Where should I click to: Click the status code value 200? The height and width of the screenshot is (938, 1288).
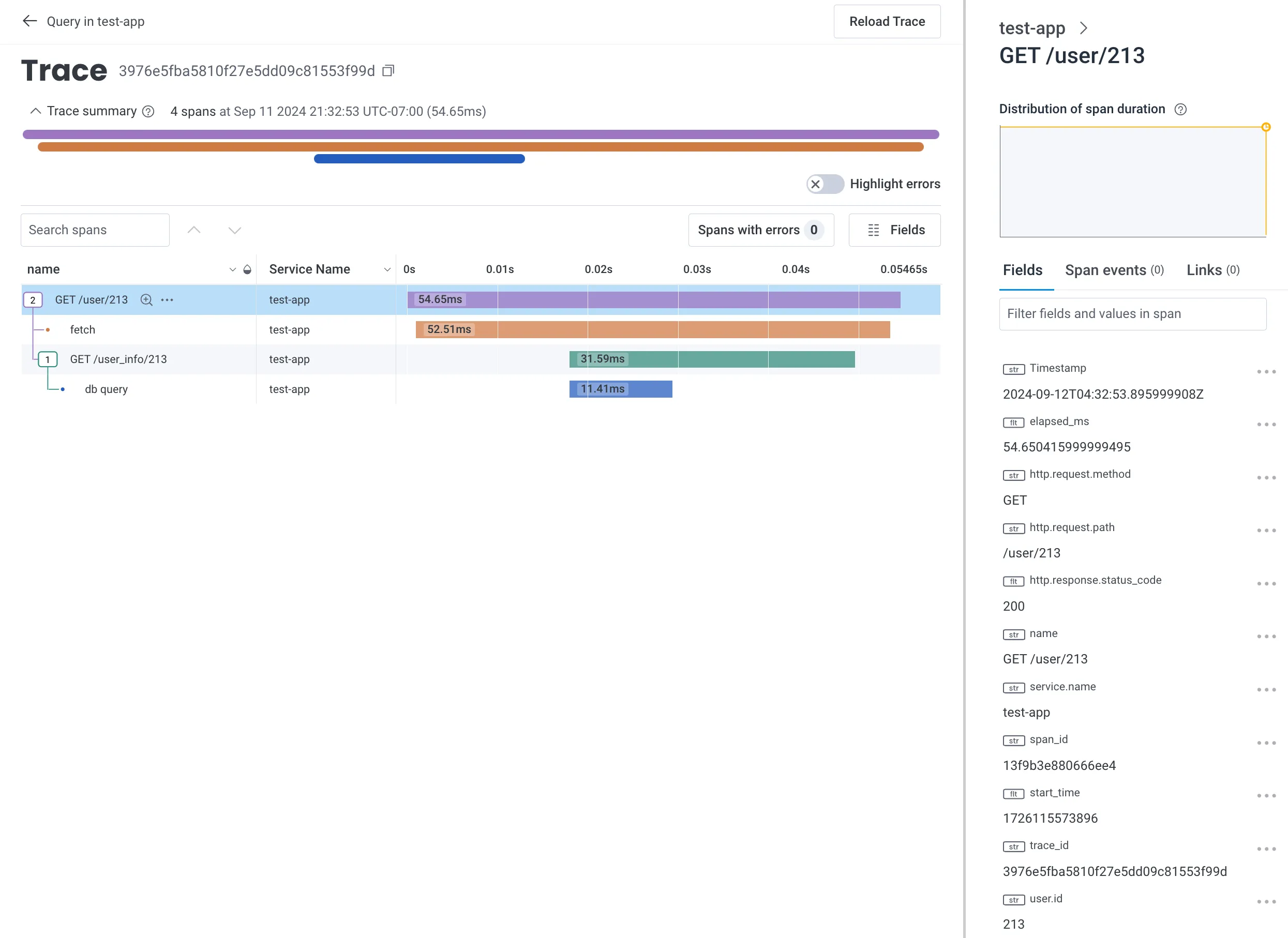pos(1014,607)
